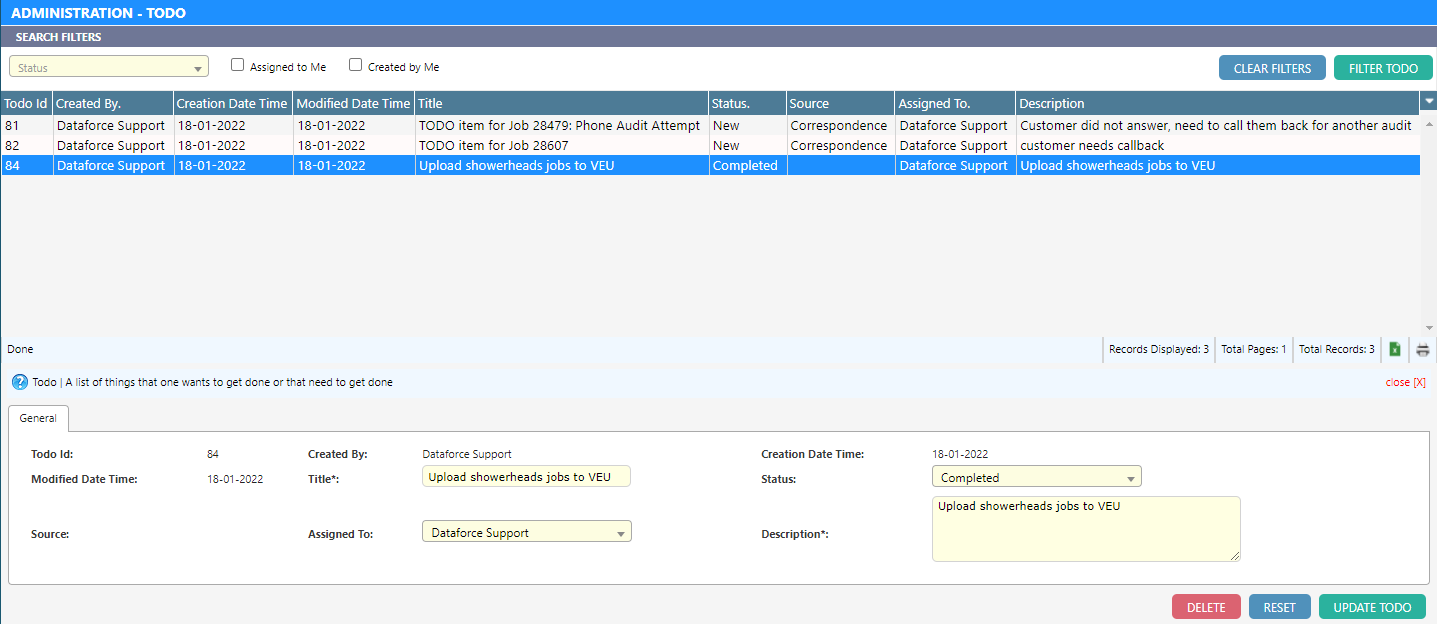Export records using the Excel icon

[1394, 350]
